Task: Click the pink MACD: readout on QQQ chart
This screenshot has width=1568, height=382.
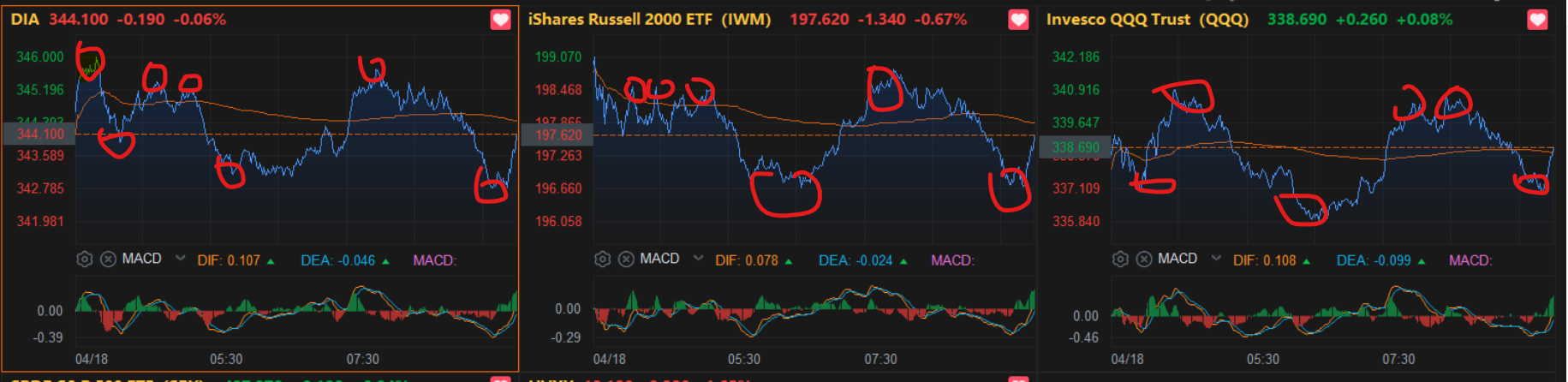Action: point(1470,260)
